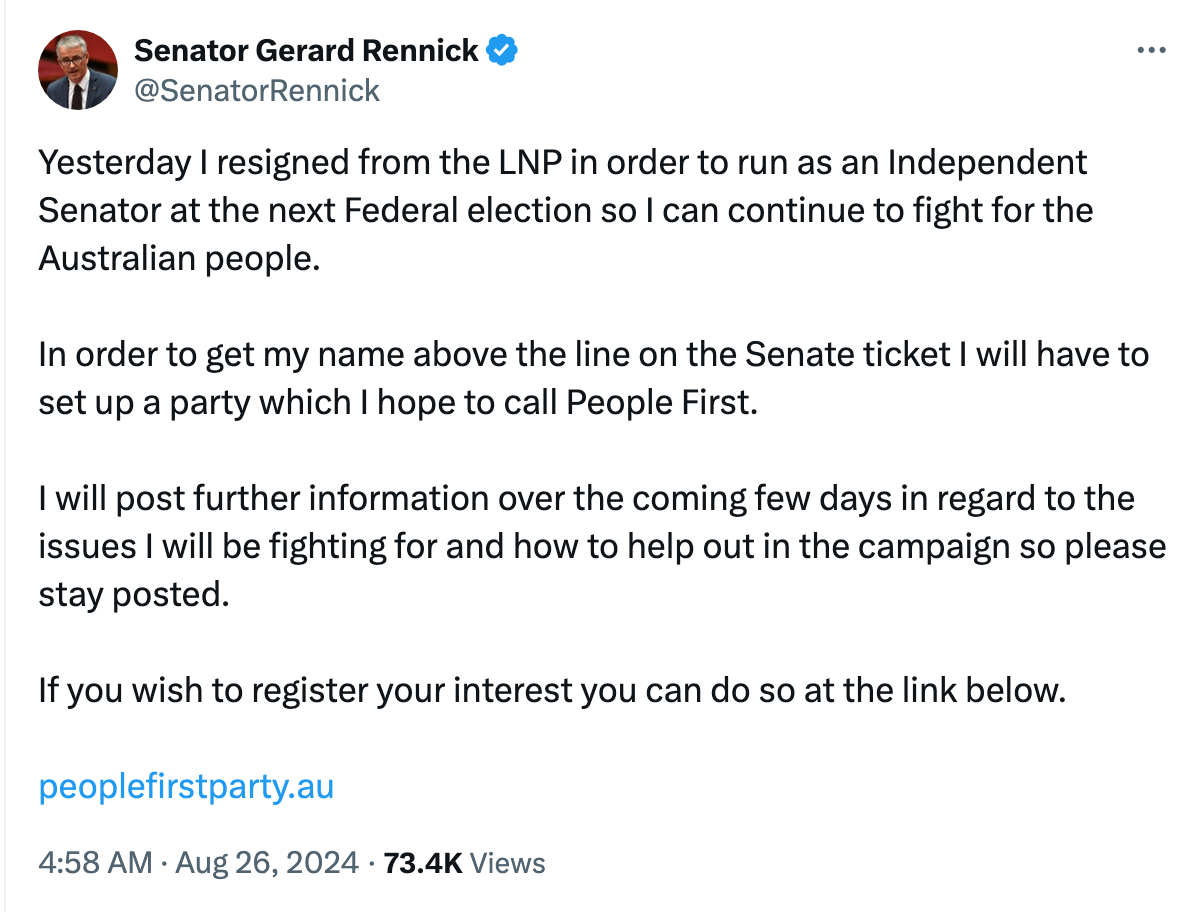Select the Aug 26, 2024 post date
Image resolution: width=1188 pixels, height=912 pixels.
[x=266, y=863]
